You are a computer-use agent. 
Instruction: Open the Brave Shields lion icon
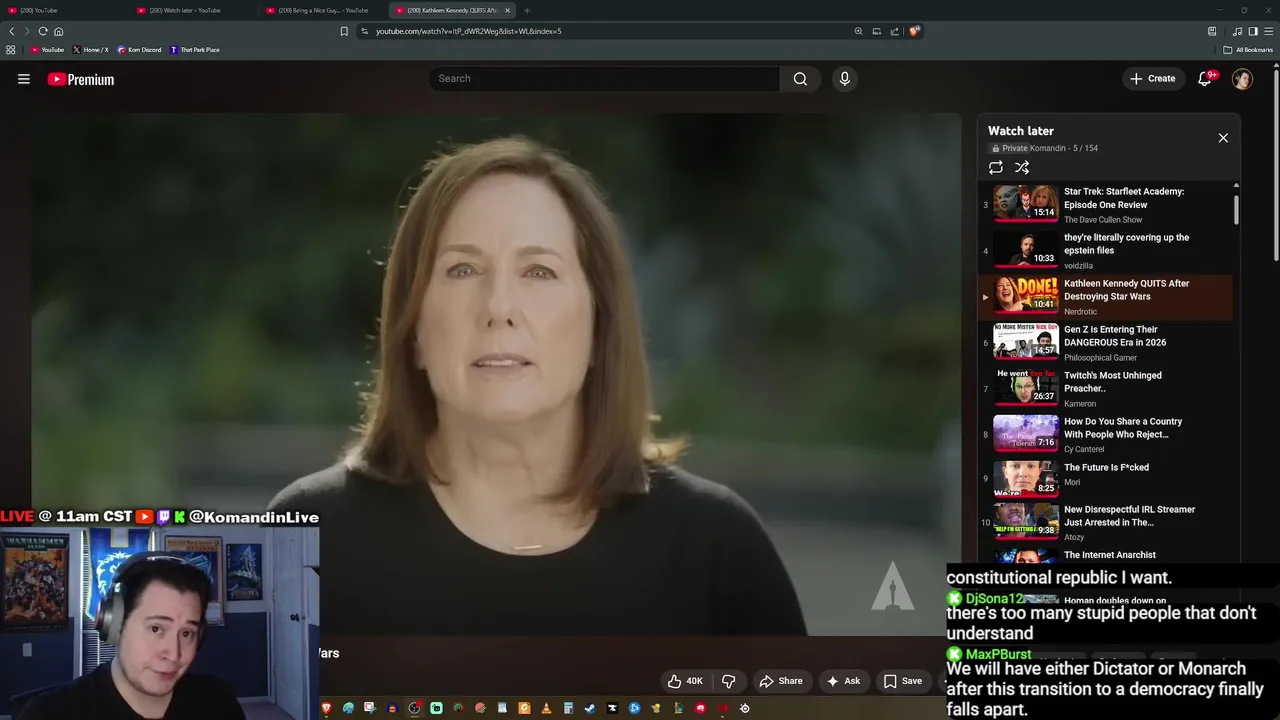pyautogui.click(x=914, y=31)
